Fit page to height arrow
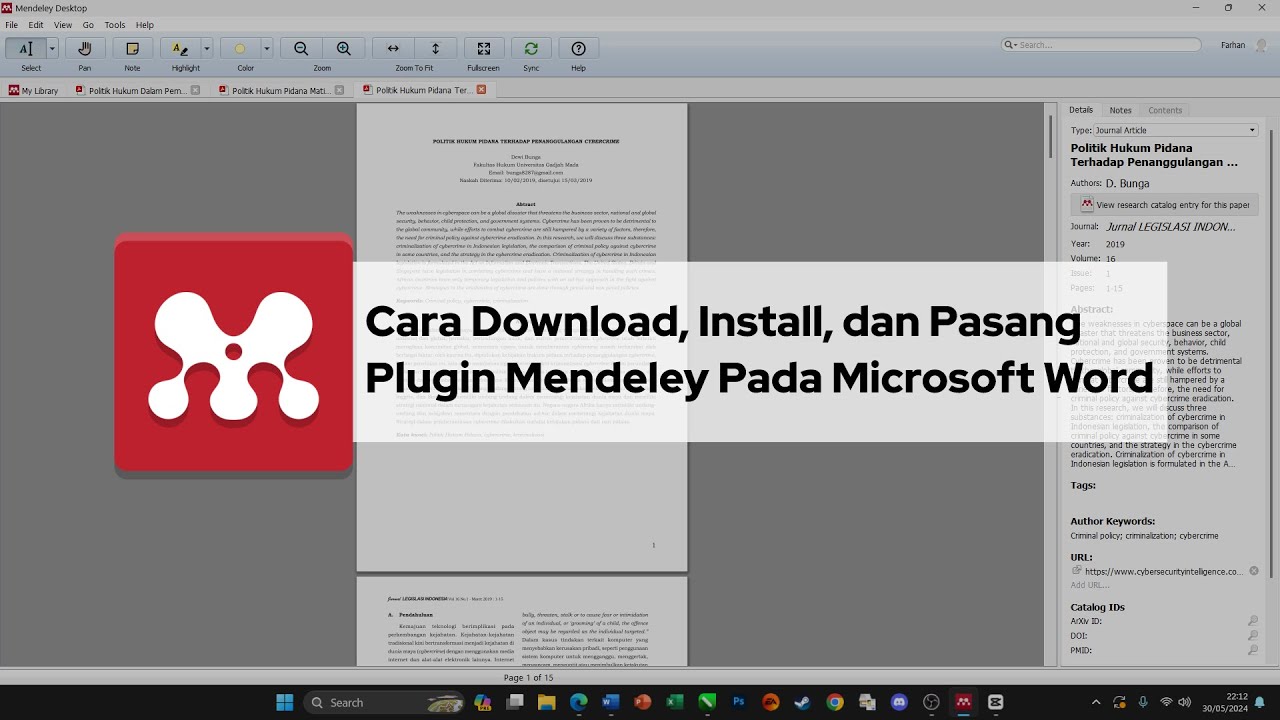This screenshot has width=1280, height=720. click(435, 48)
